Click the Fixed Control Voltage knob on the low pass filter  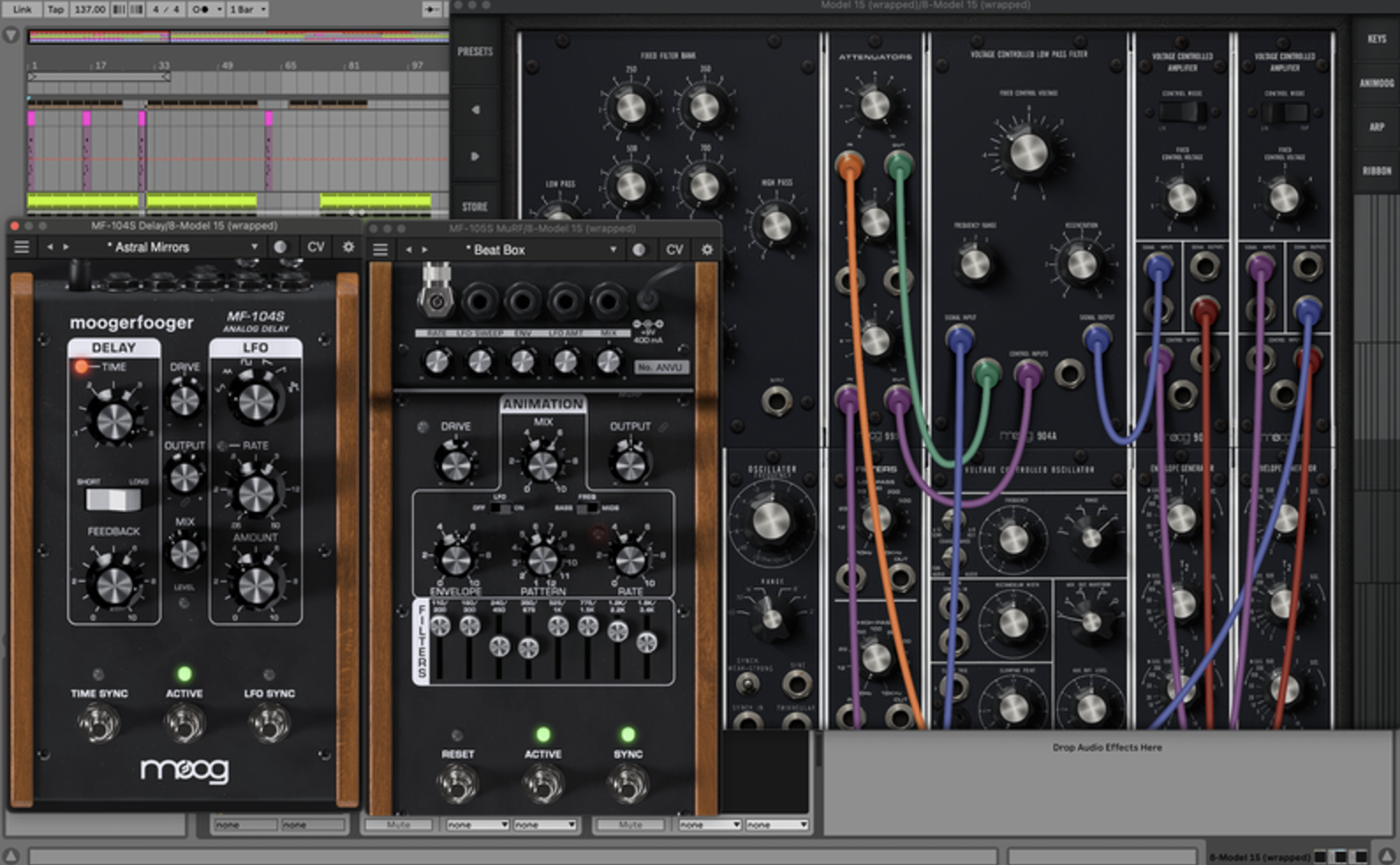click(x=1028, y=152)
